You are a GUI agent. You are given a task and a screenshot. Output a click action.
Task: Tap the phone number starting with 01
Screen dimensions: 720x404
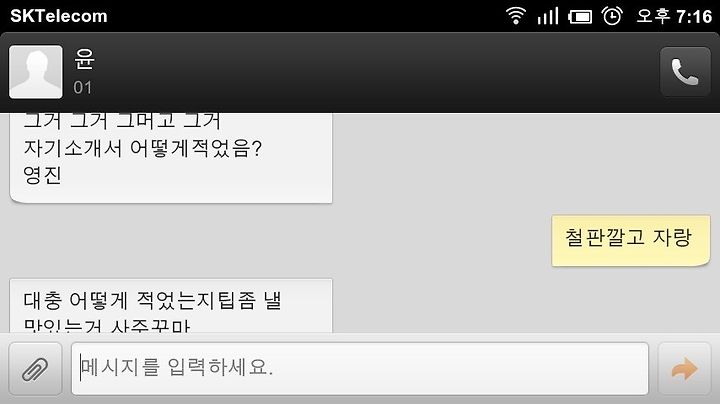pyautogui.click(x=83, y=87)
